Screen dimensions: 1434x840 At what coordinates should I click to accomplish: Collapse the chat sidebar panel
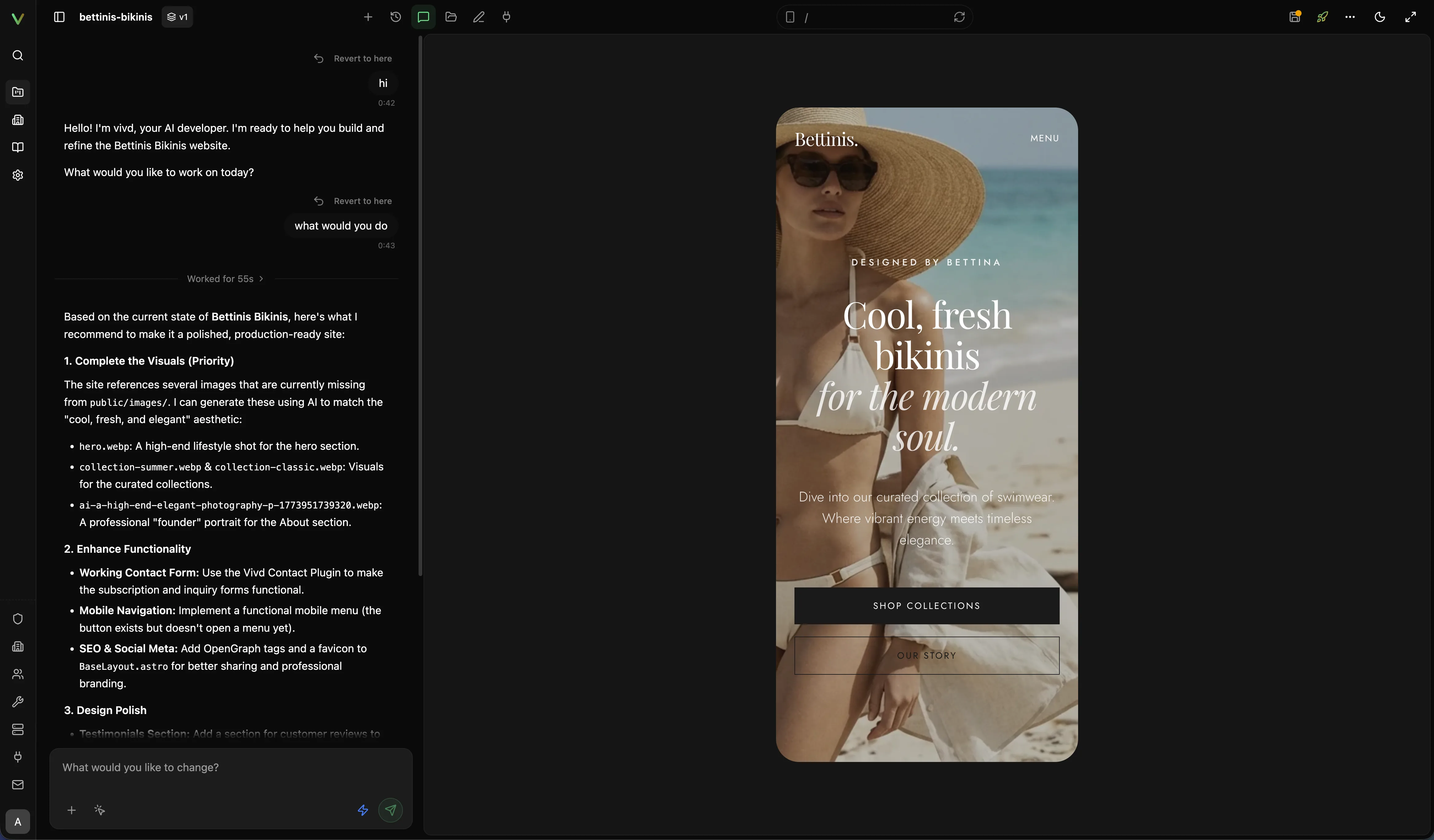59,17
